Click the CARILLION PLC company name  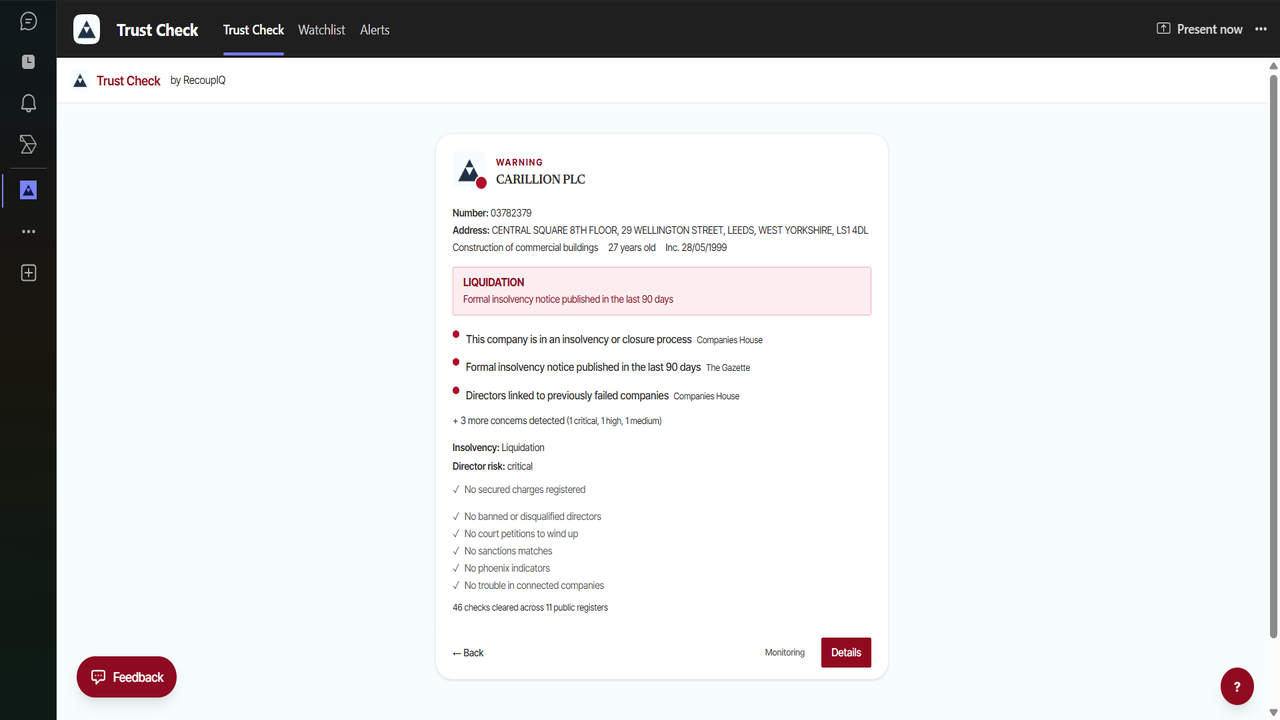point(541,179)
